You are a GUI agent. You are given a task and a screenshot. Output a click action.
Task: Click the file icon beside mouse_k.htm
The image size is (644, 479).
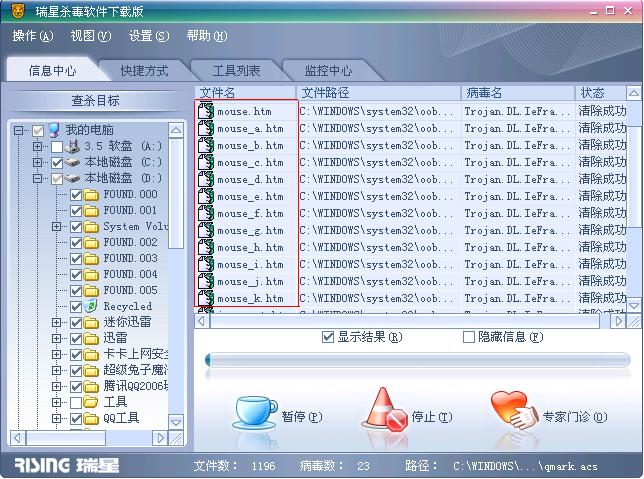click(x=206, y=299)
